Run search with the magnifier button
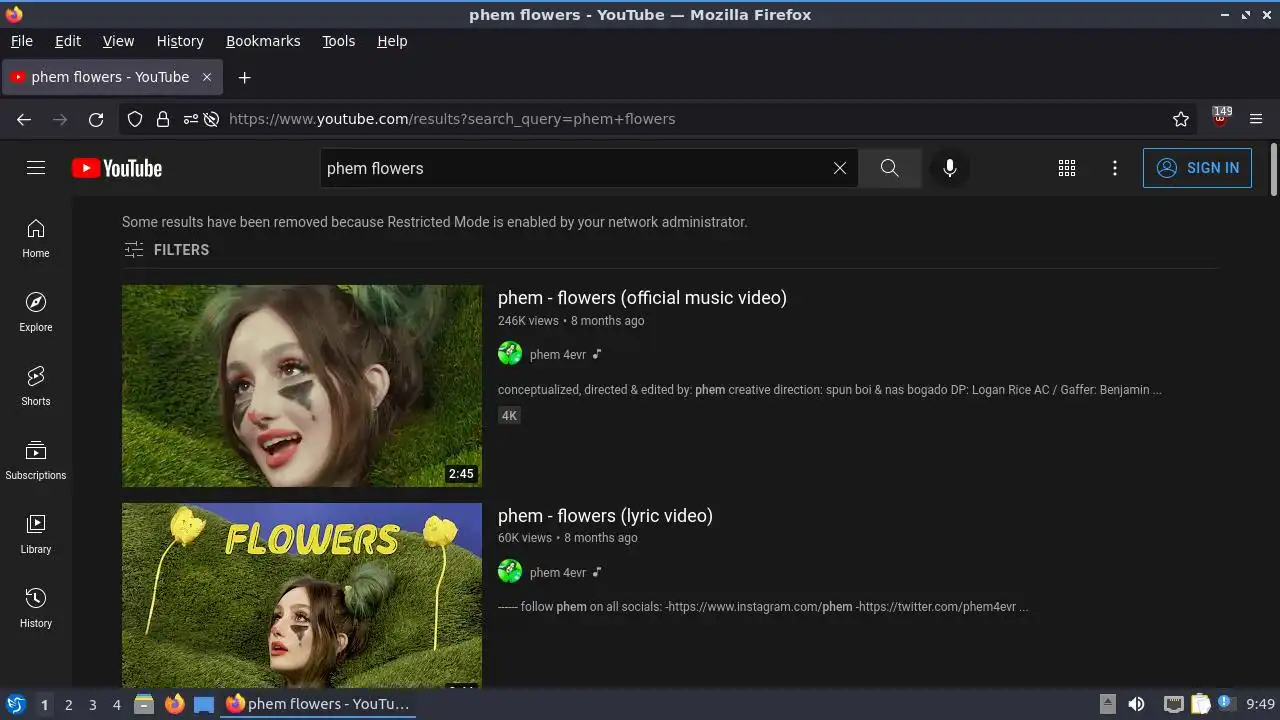1280x720 pixels. (x=889, y=168)
